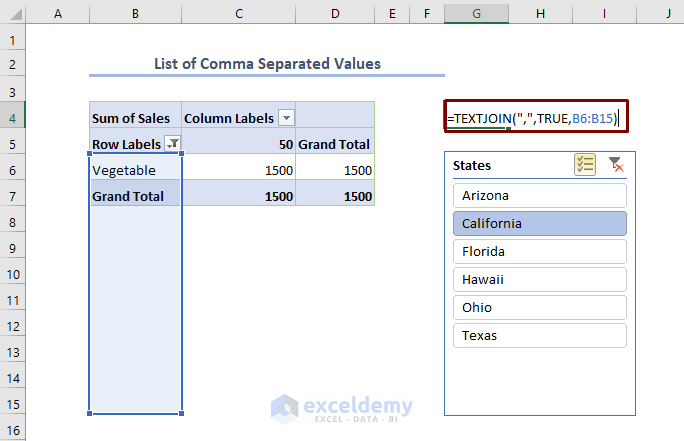
Task: Clear the filter on the States slicer
Action: (x=616, y=165)
